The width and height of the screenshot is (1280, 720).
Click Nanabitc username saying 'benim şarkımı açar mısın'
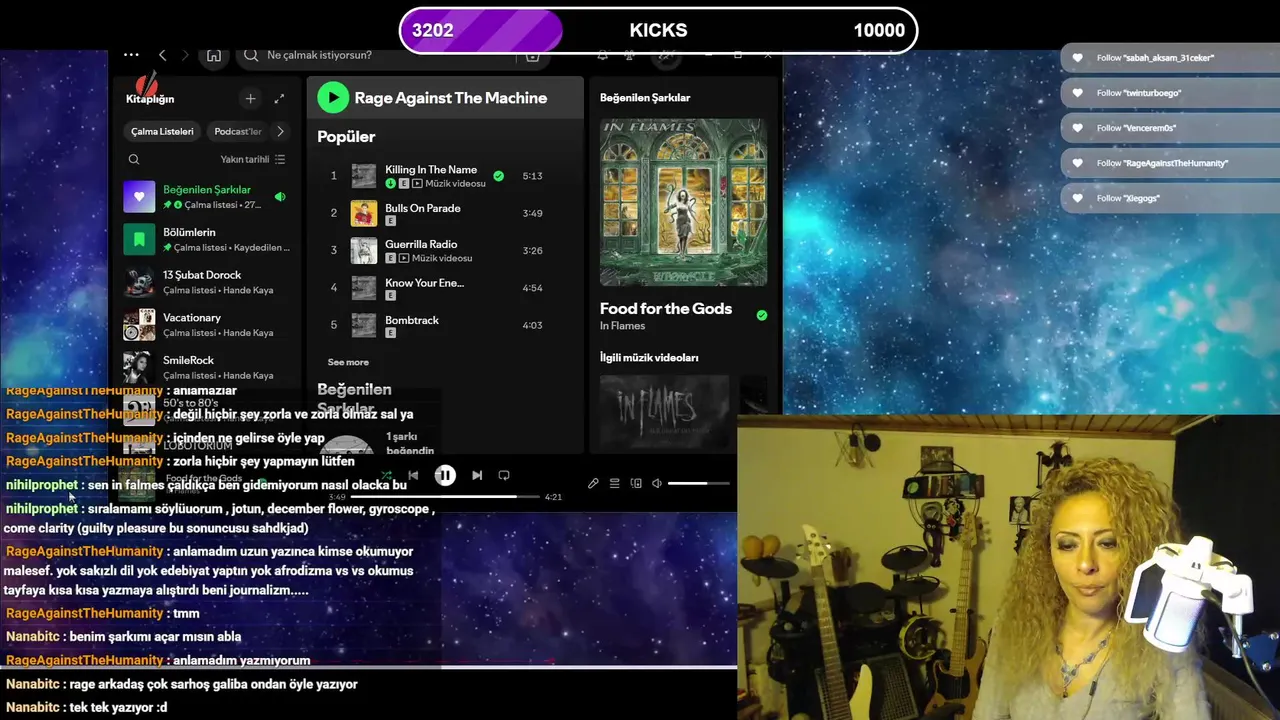click(33, 637)
